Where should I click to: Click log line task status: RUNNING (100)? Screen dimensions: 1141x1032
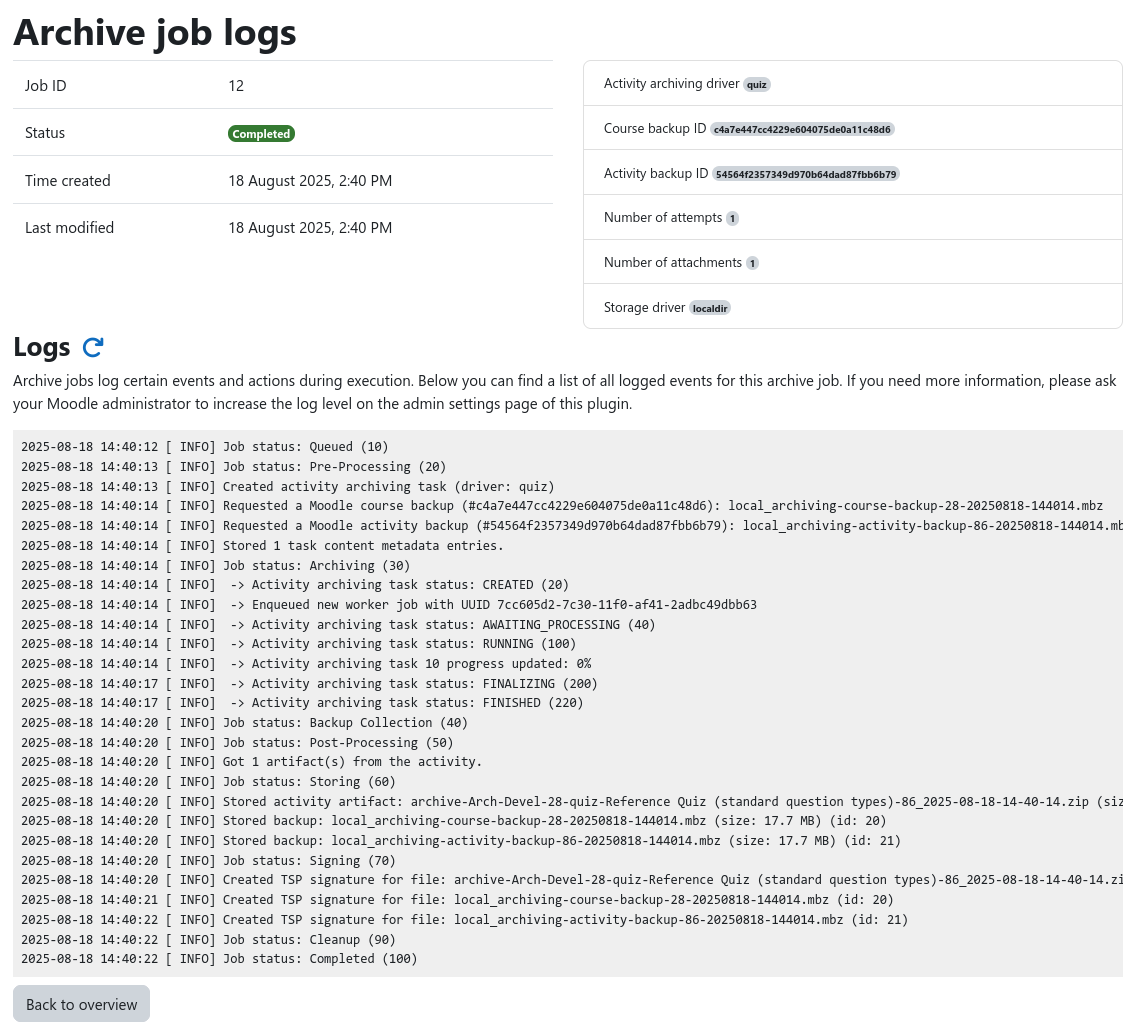pos(298,643)
